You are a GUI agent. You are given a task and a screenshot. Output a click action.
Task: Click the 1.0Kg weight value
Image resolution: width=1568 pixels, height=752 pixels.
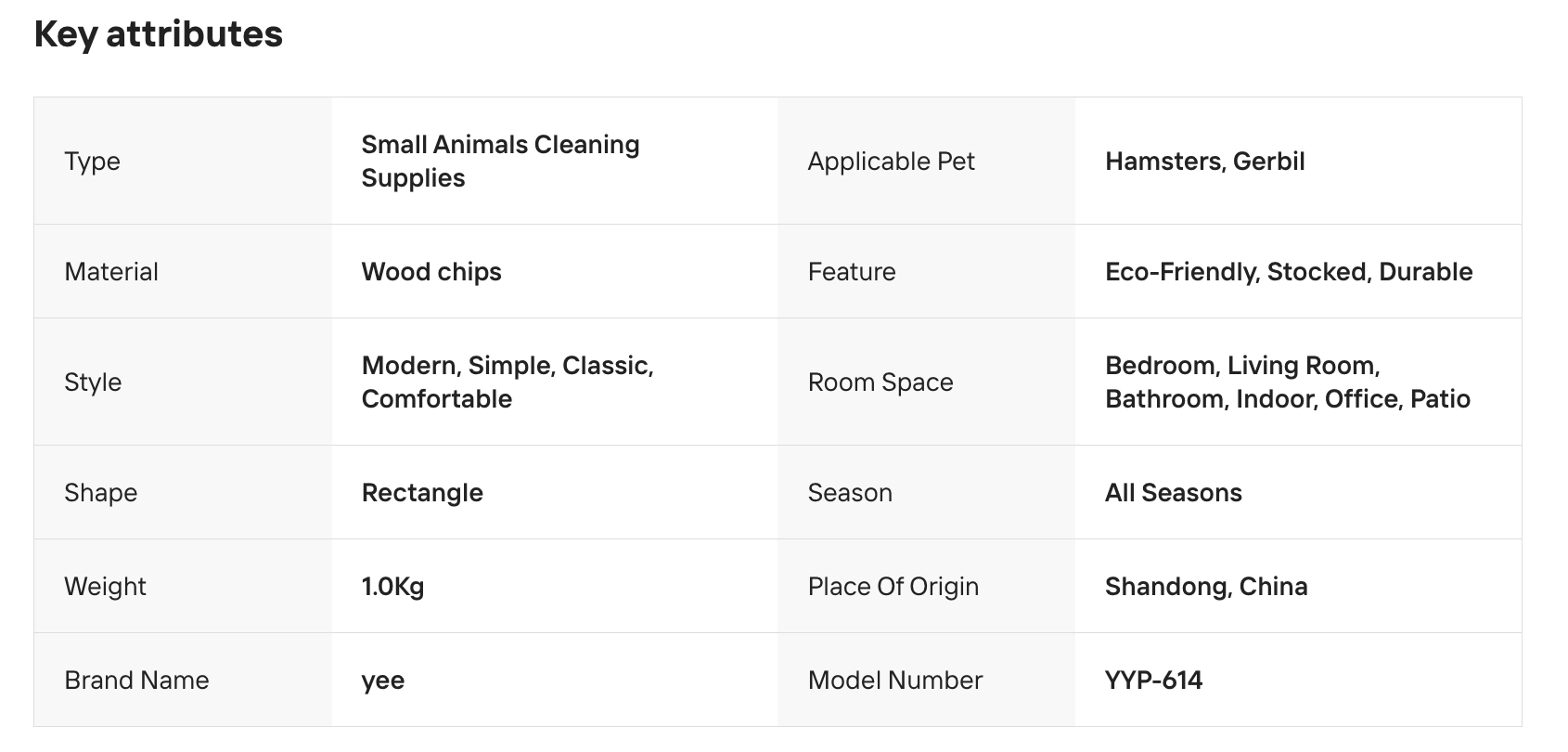[x=392, y=586]
